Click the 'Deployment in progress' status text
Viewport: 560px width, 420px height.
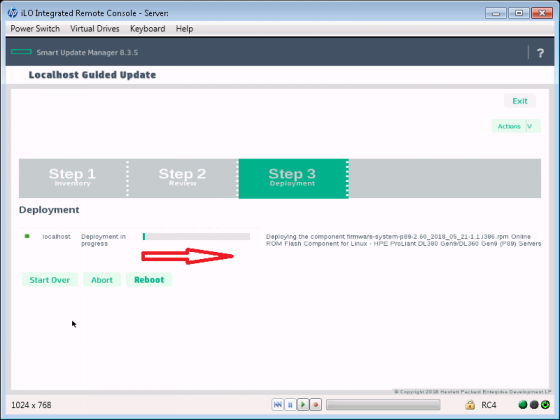tap(103, 240)
